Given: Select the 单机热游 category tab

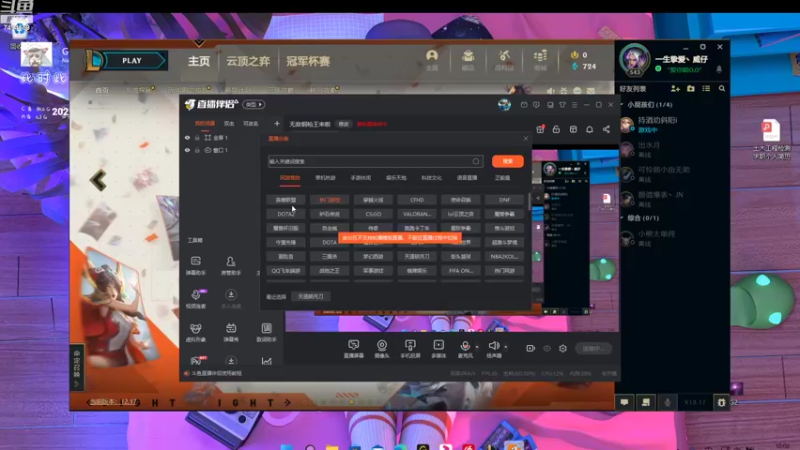Looking at the screenshot, I should click(x=326, y=178).
